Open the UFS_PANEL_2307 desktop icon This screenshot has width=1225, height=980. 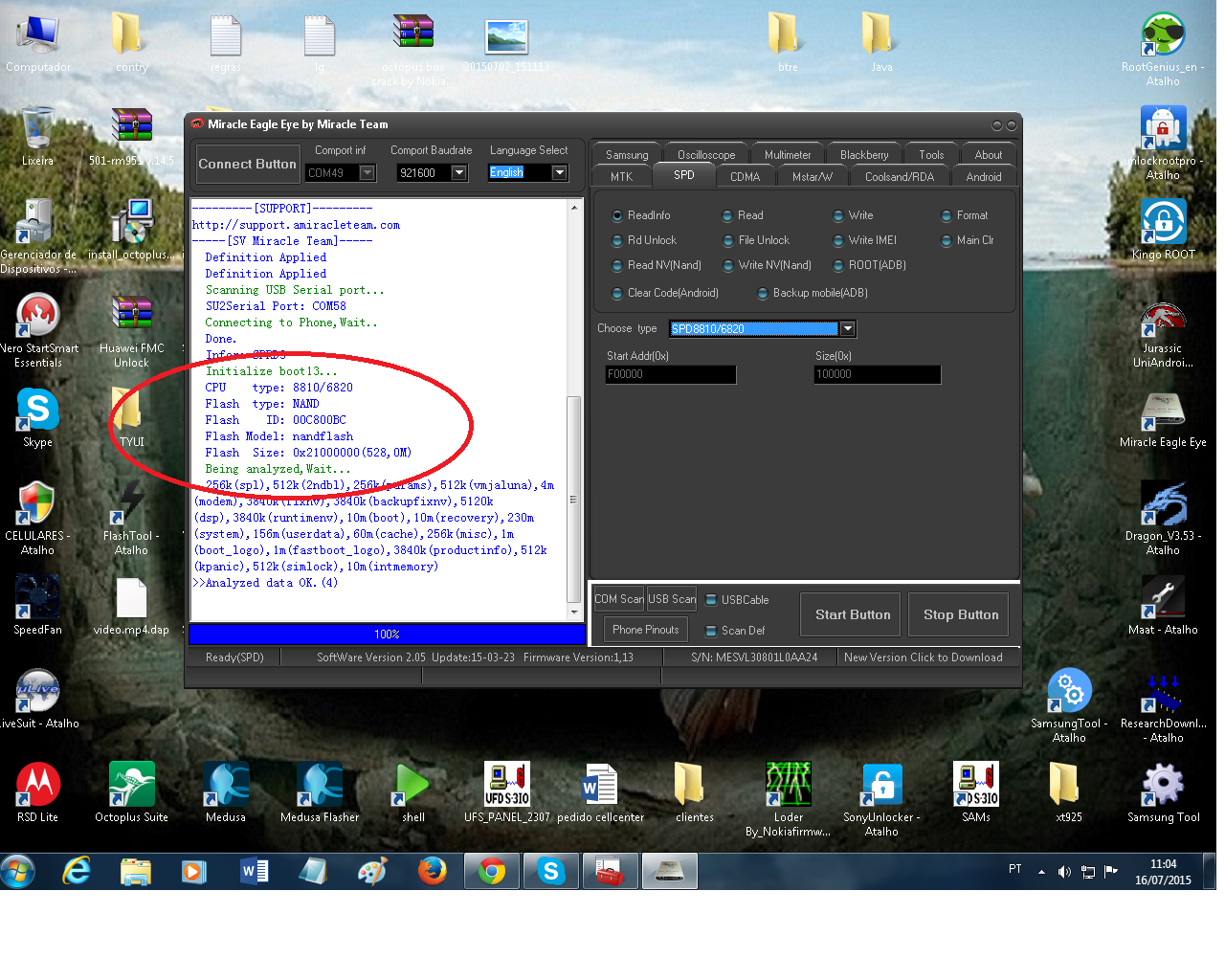[507, 786]
